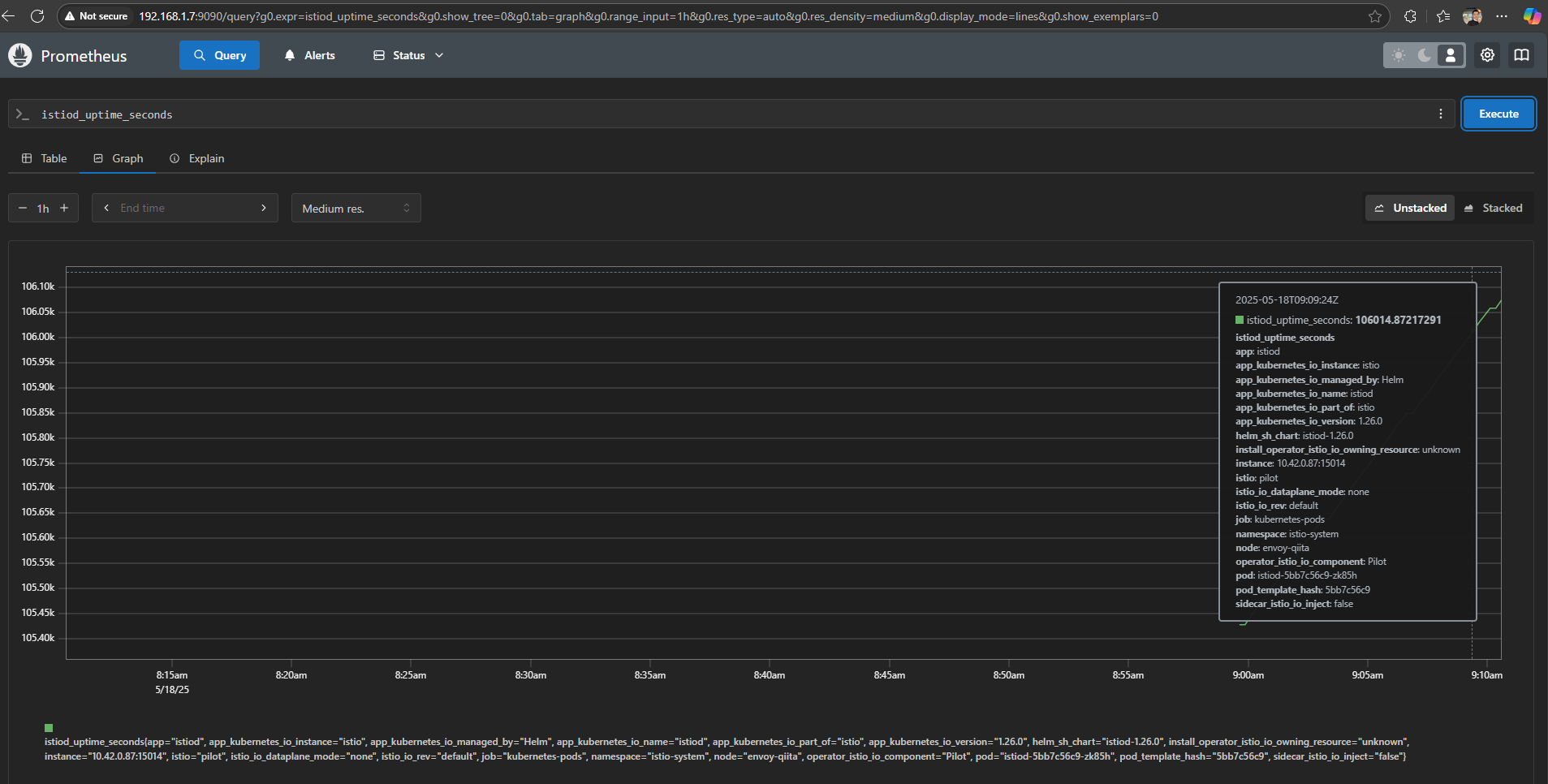Open the Medium res. resolution dropdown
This screenshot has width=1548, height=784.
click(356, 209)
